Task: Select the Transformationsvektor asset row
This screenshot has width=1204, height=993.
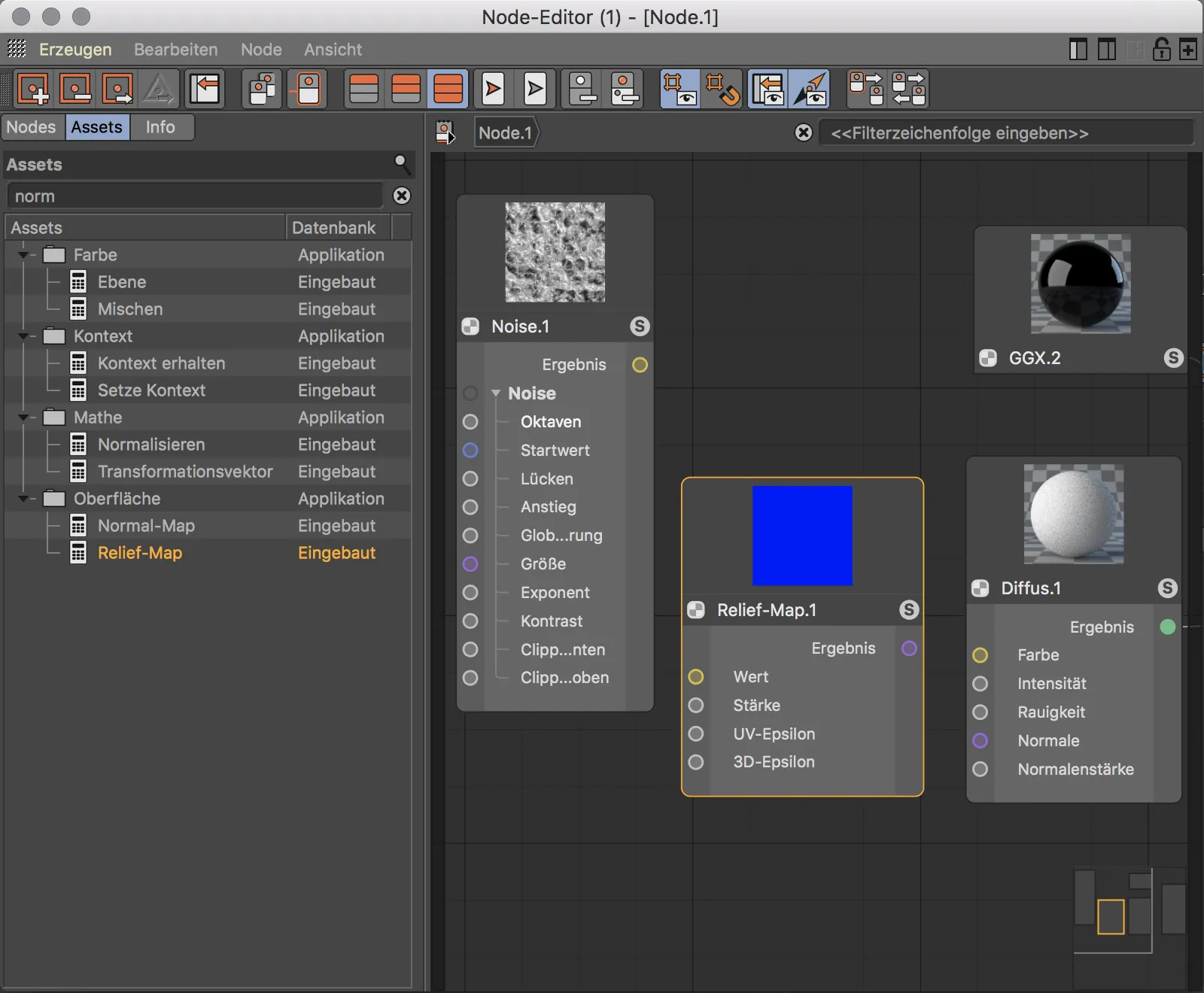Action: coord(208,472)
